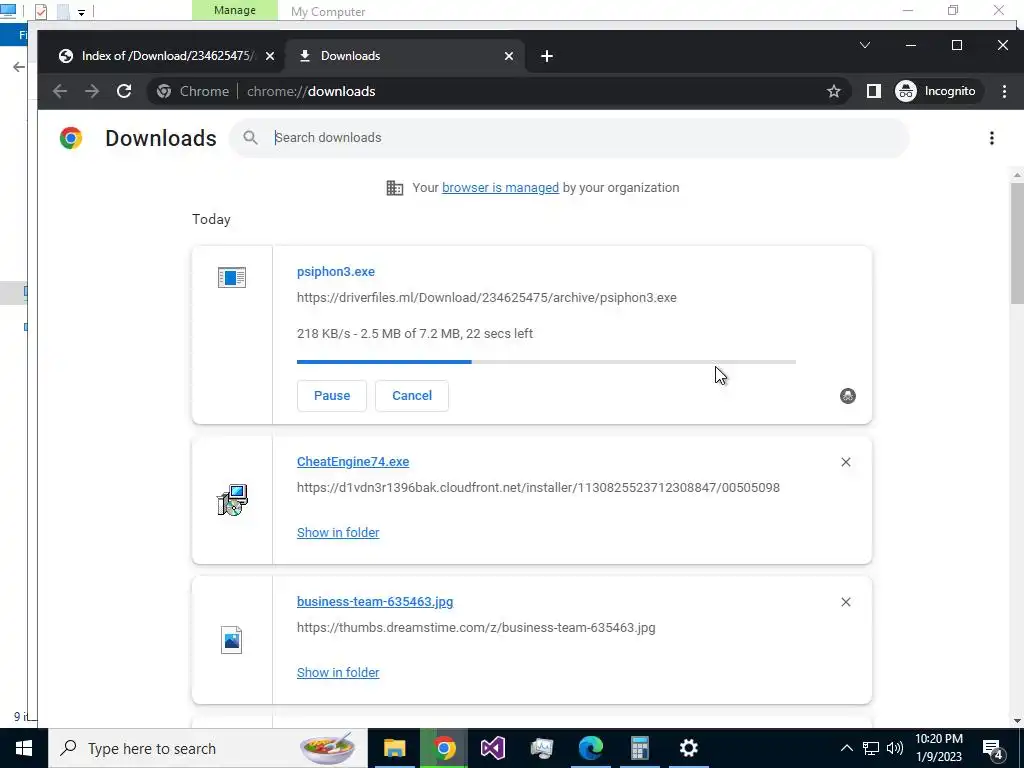1024x768 pixels.
Task: Click the scrollbar down arrow
Action: pyautogui.click(x=1017, y=721)
